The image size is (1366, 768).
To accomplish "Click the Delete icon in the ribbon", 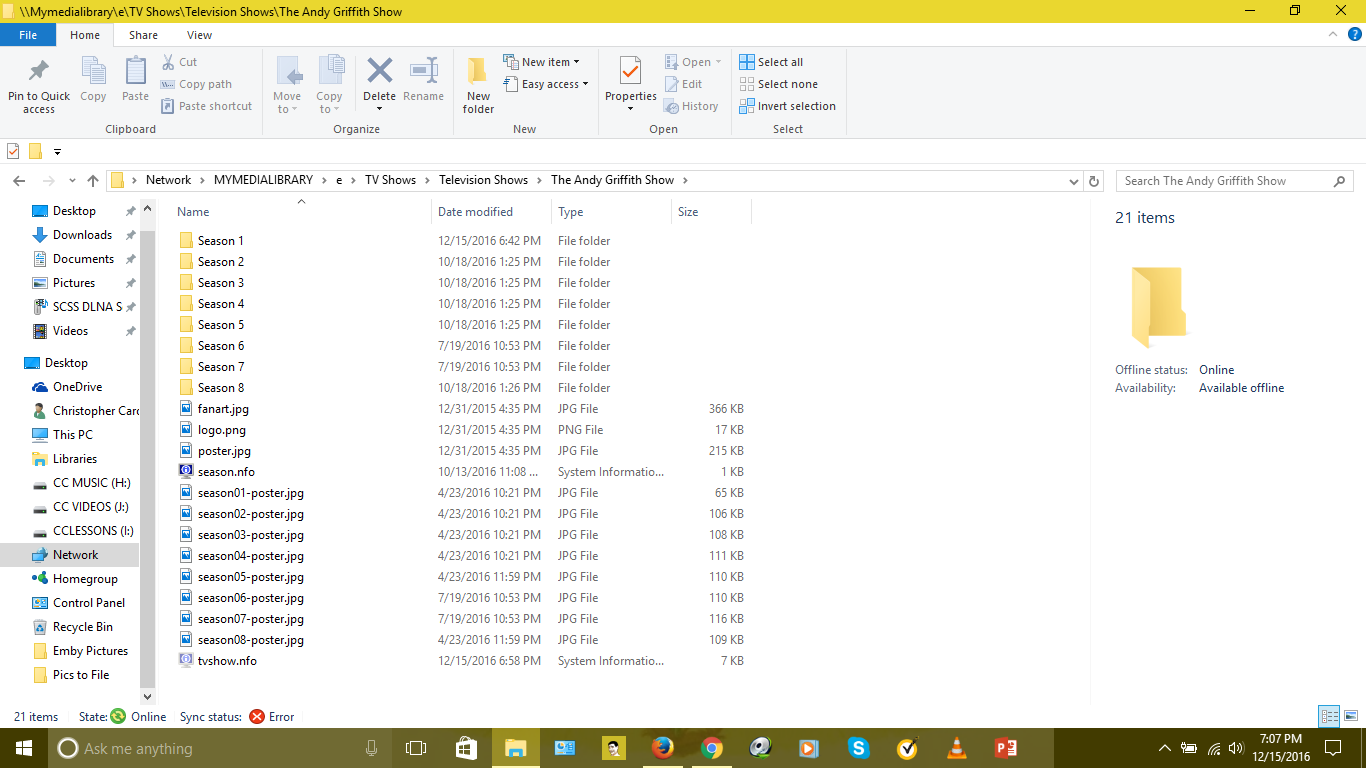I will (x=379, y=77).
